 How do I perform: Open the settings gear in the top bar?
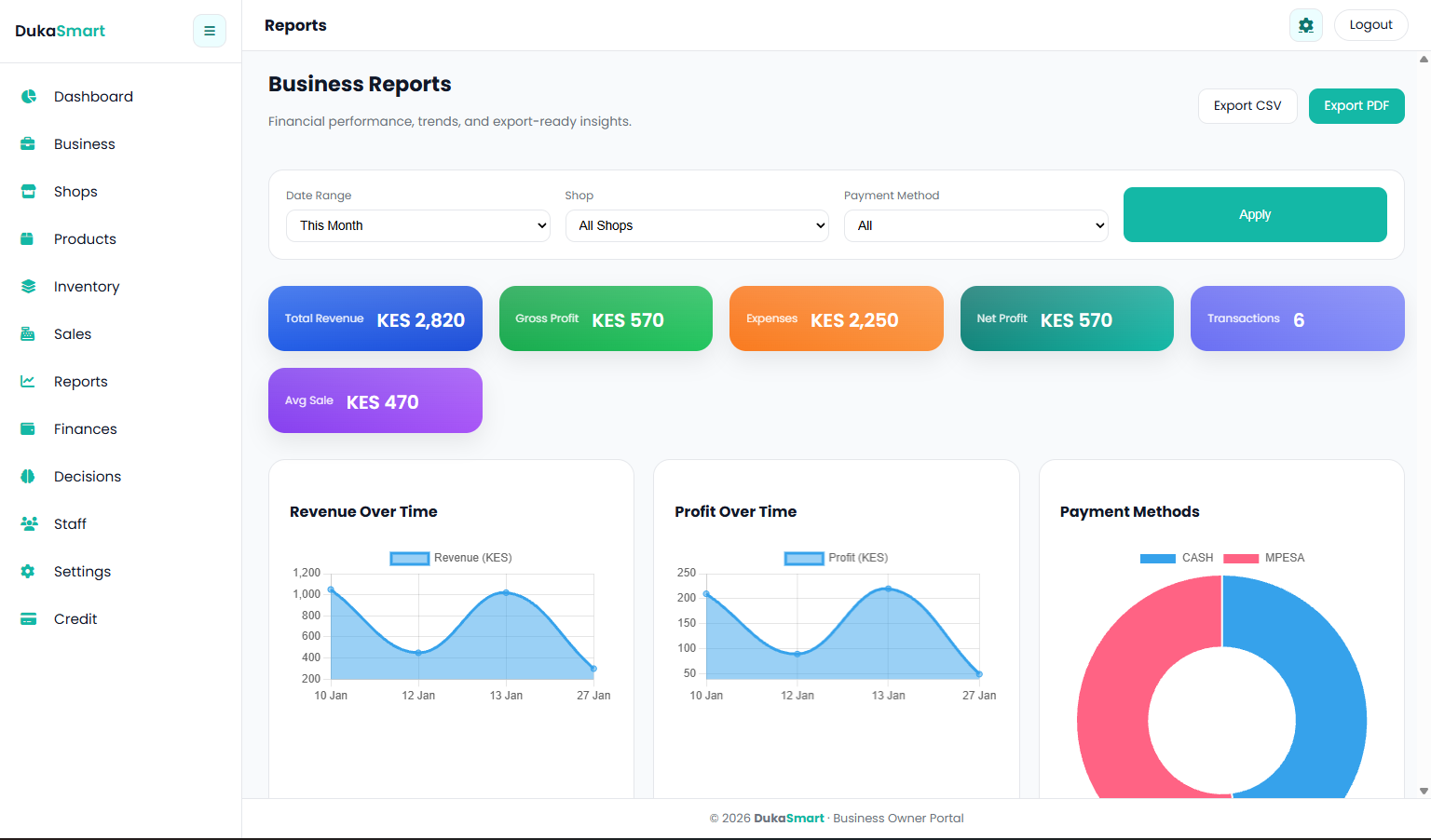1305,25
